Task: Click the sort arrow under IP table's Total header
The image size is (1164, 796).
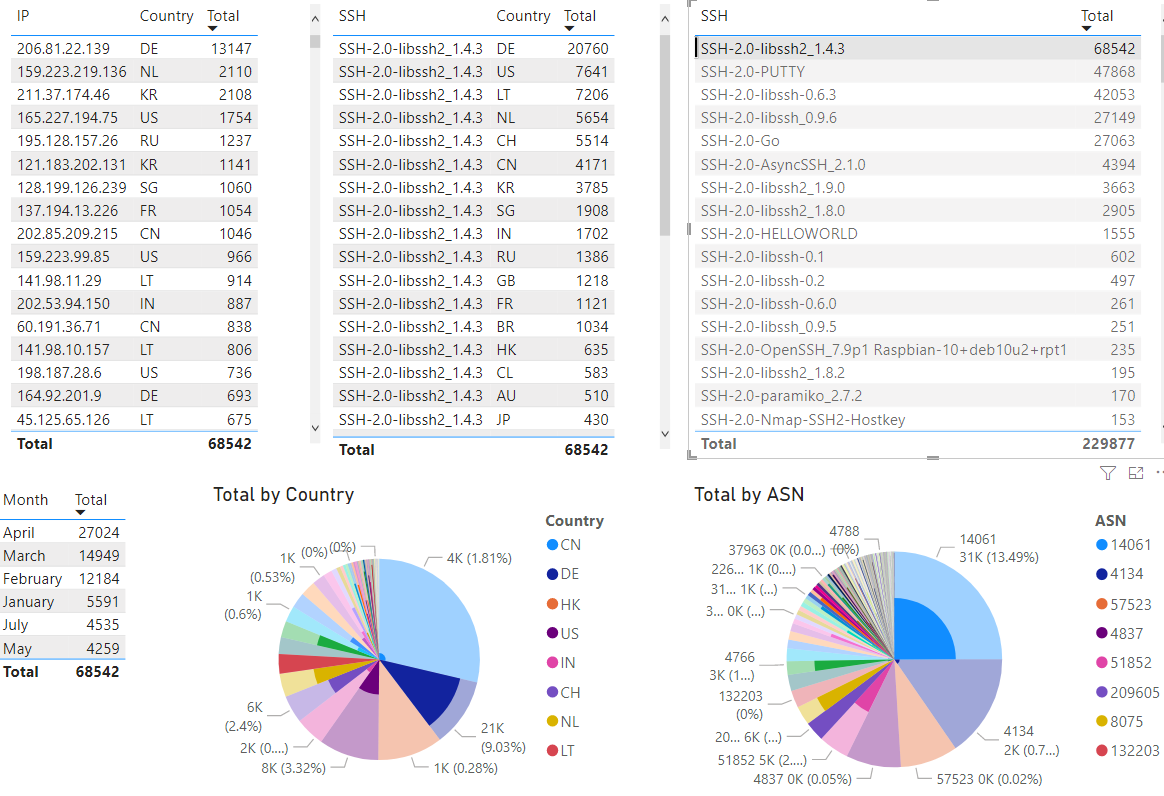Action: [214, 31]
